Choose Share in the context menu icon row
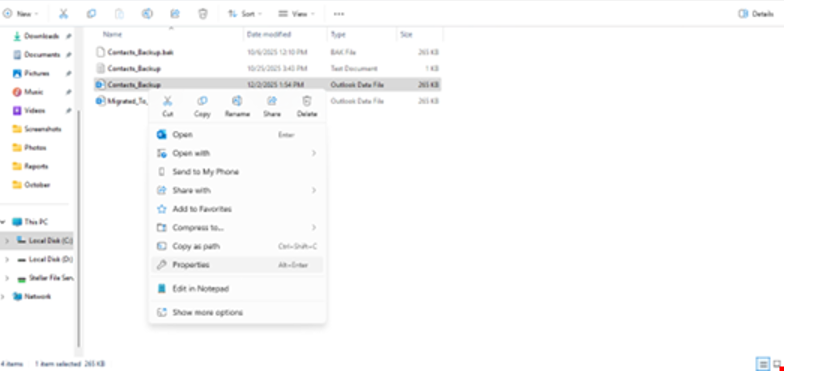This screenshot has width=817, height=376. (272, 106)
